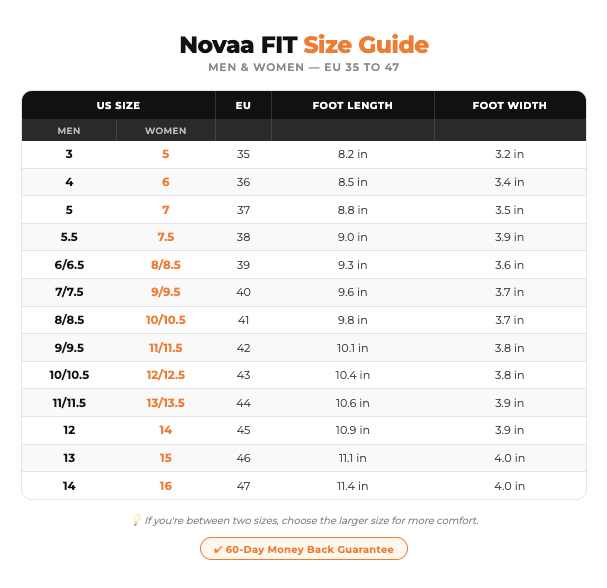
Task: Select the WOMEN sub-header
Action: tap(166, 130)
